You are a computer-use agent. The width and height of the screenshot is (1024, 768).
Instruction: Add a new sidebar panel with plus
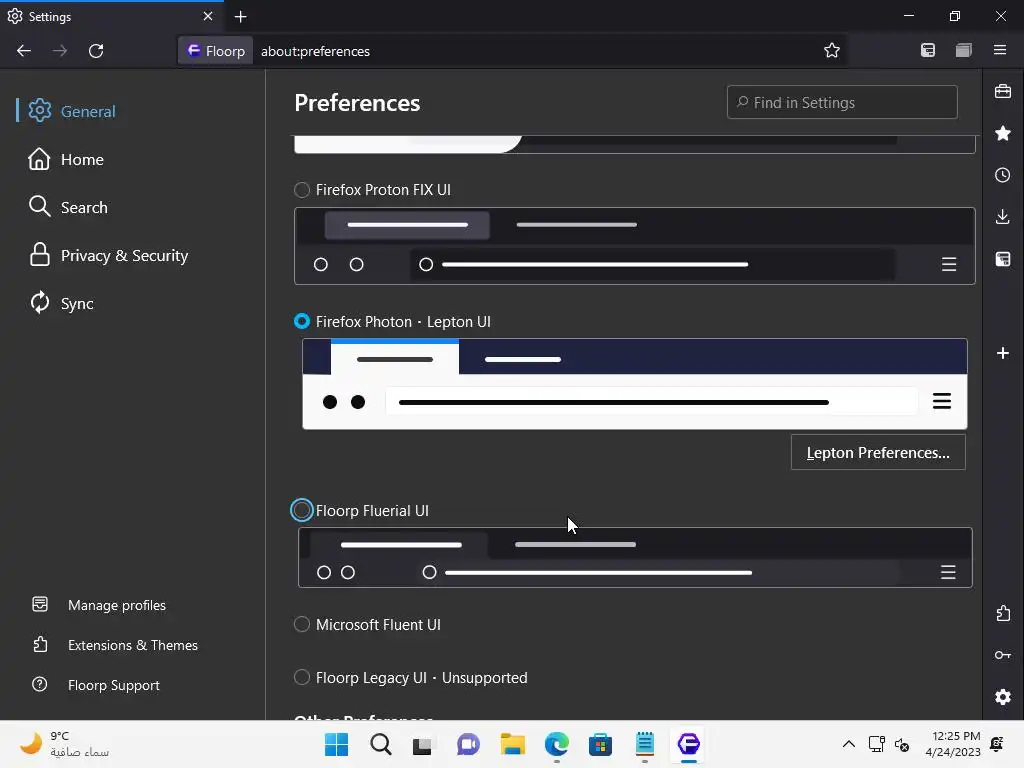(1003, 353)
